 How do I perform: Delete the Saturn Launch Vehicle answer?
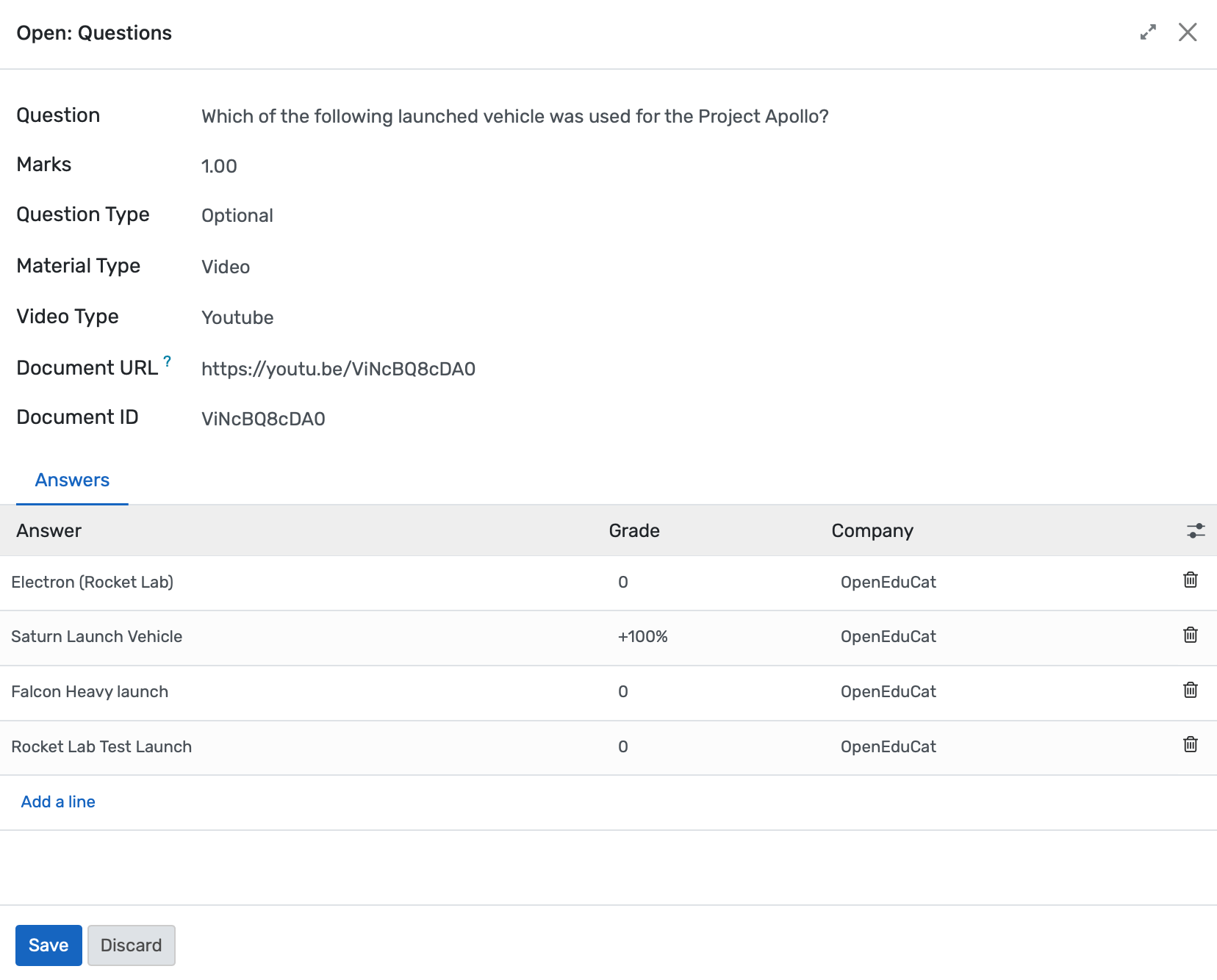point(1191,635)
